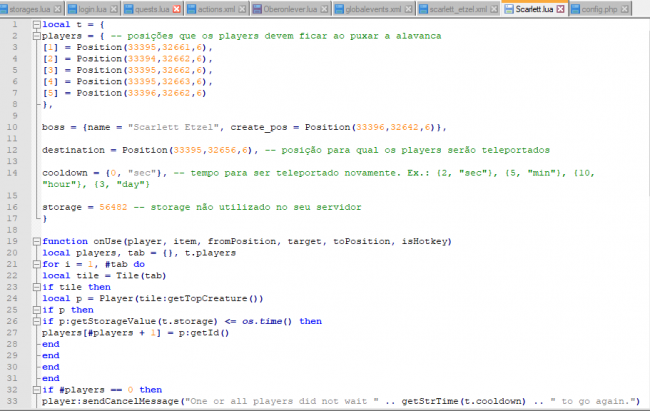Switch to the Oberonlever.lua tab
The height and width of the screenshot is (411, 650).
coord(290,9)
